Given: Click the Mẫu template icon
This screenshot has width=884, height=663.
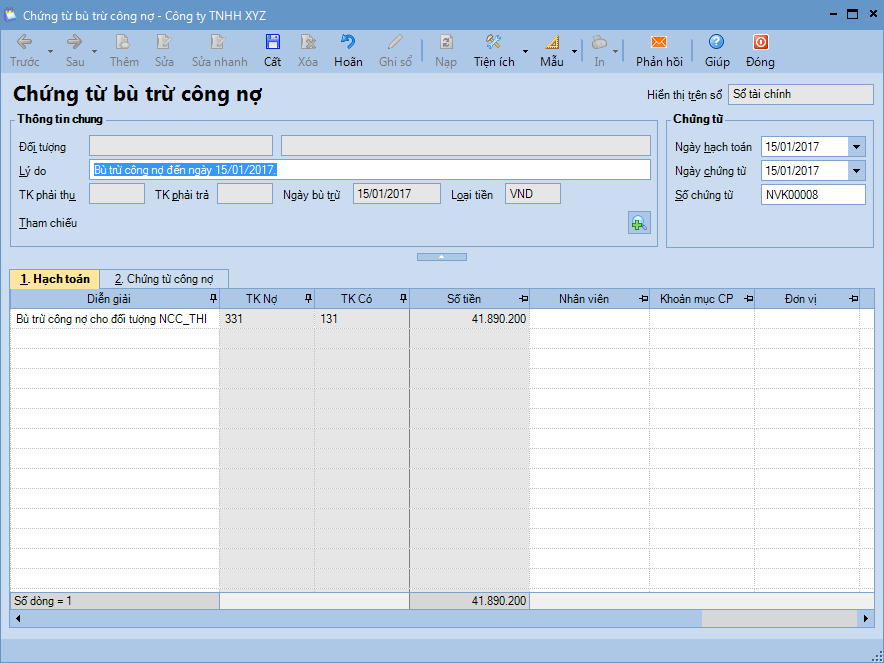Looking at the screenshot, I should point(552,42).
